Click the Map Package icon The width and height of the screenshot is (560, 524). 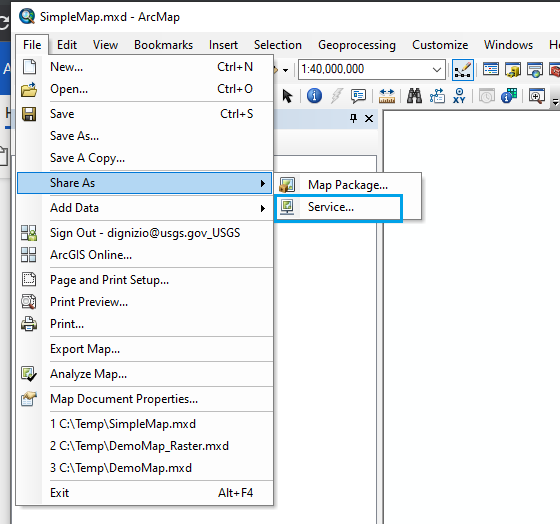pyautogui.click(x=287, y=185)
